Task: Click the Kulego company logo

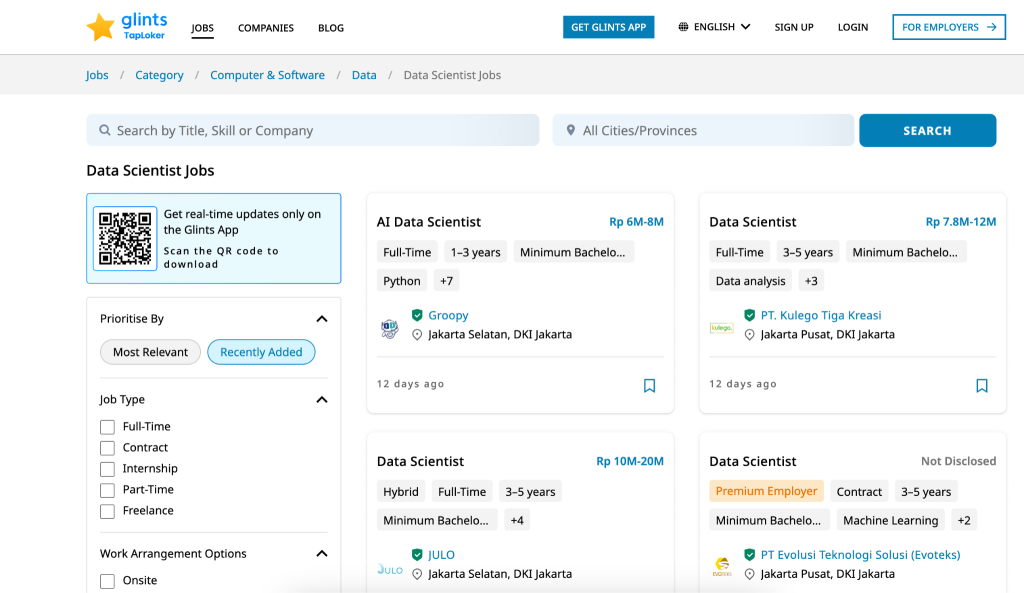Action: (722, 328)
